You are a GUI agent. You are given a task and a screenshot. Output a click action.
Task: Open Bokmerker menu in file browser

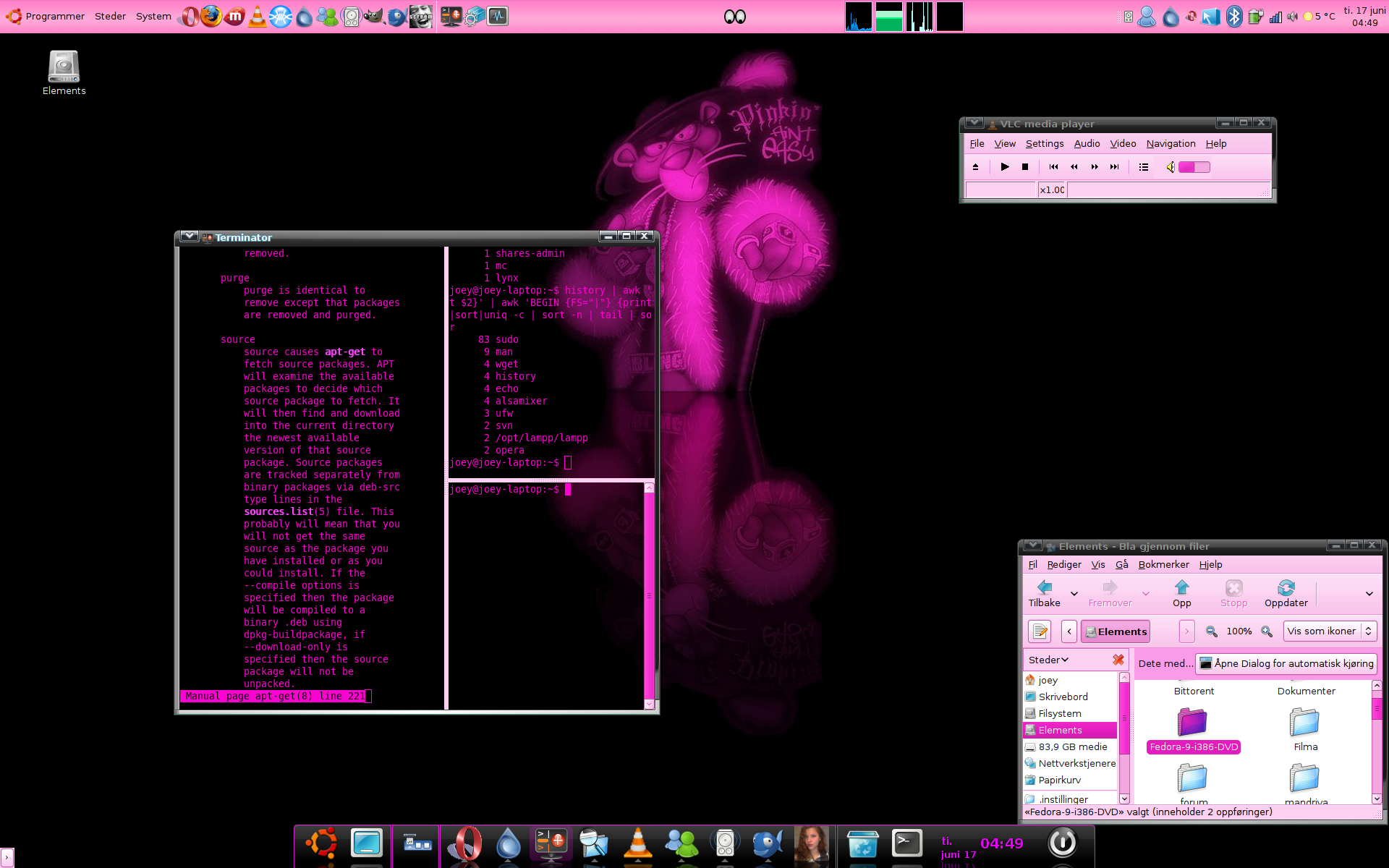pyautogui.click(x=1163, y=565)
